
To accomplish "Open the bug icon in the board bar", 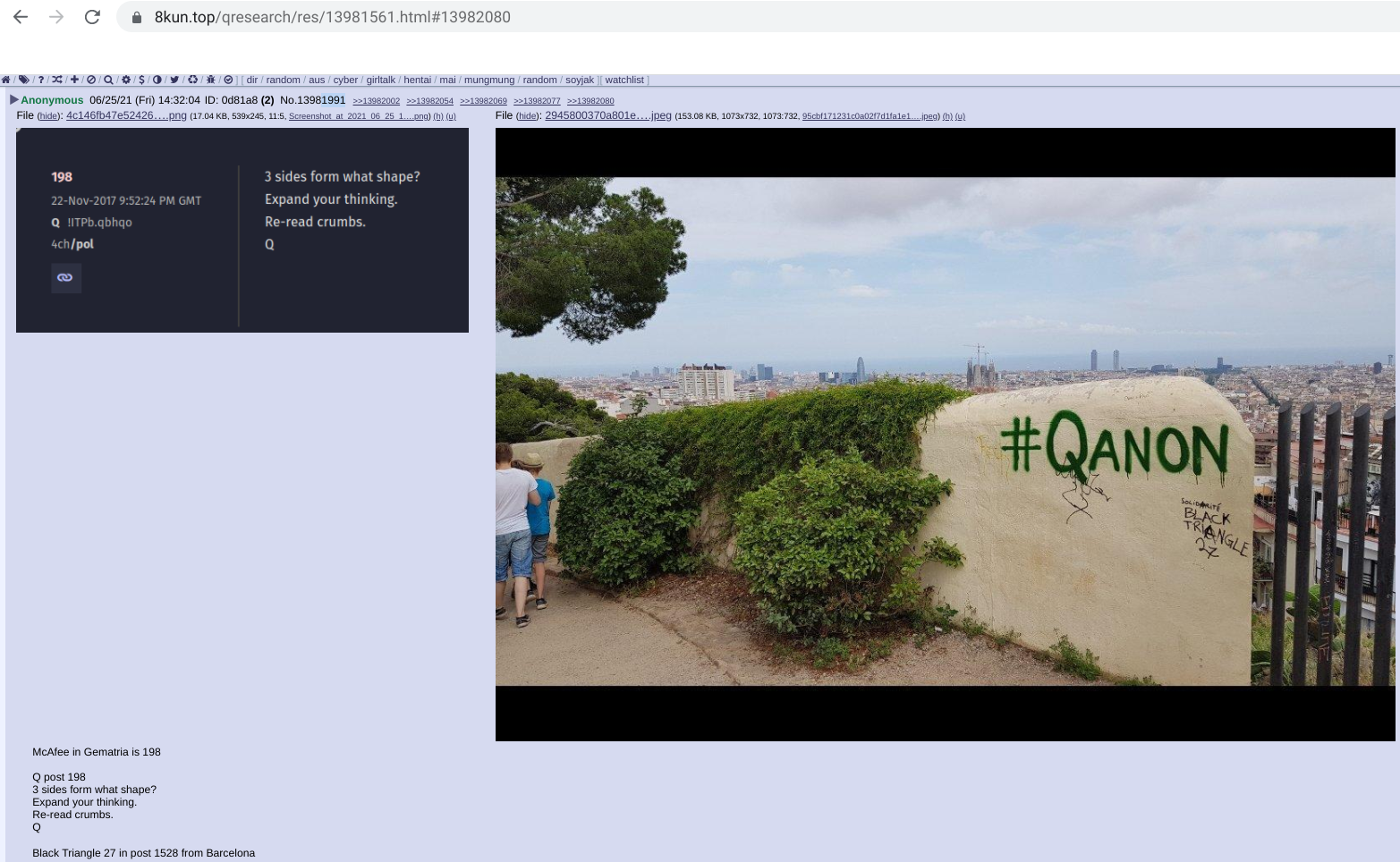I will tap(211, 80).
